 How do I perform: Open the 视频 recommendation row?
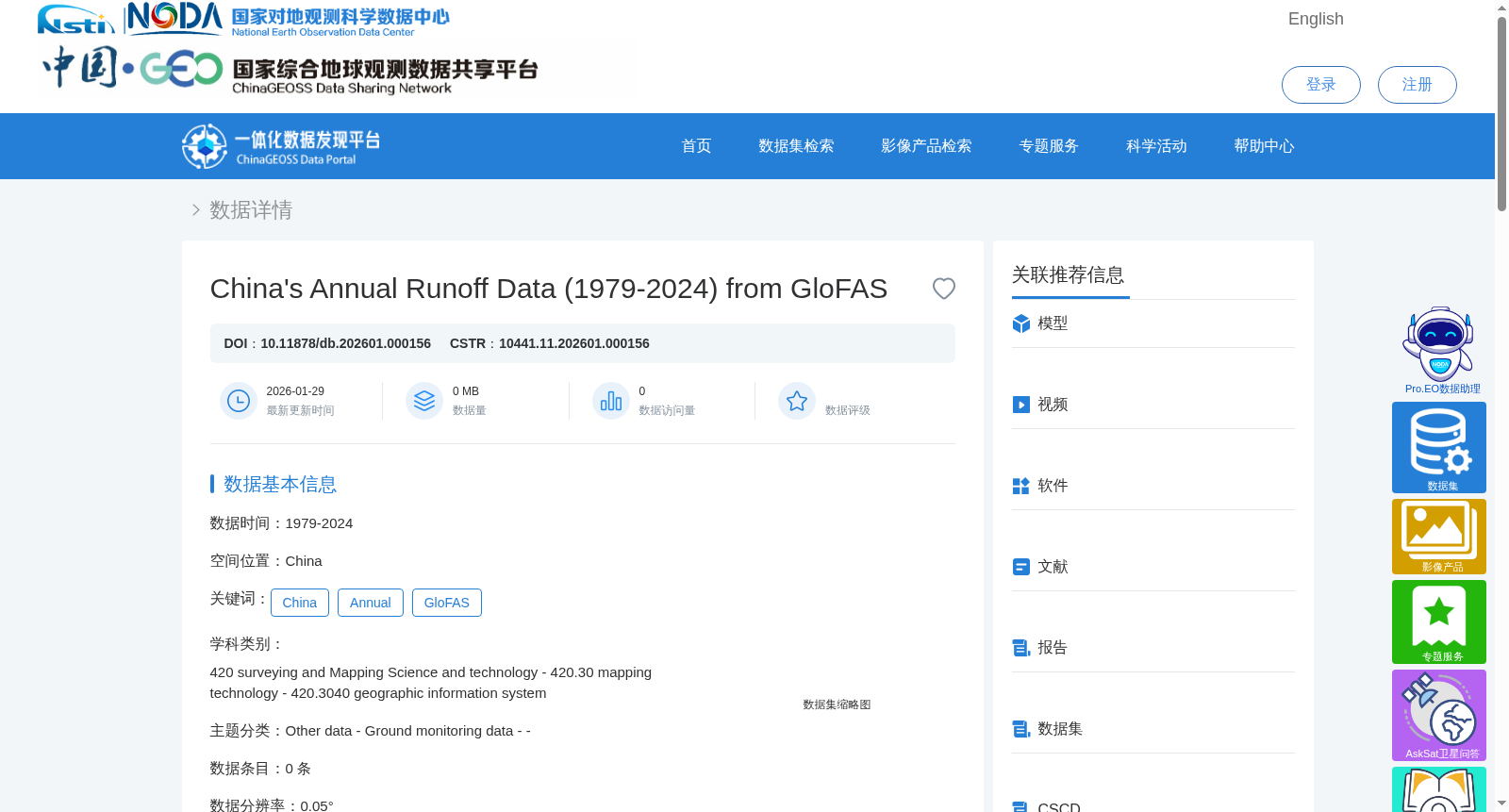(1153, 405)
